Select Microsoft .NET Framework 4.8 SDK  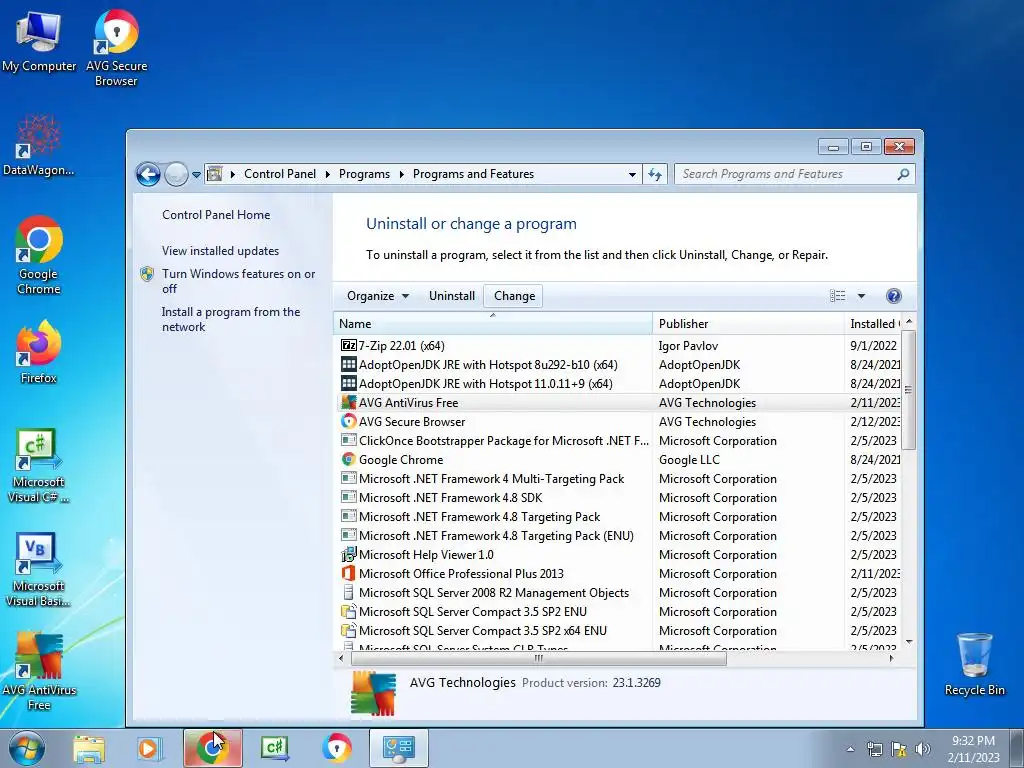tap(617, 497)
